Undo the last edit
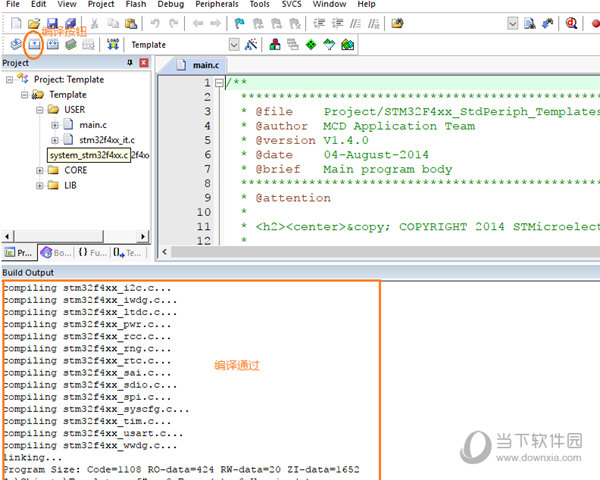 tap(155, 23)
